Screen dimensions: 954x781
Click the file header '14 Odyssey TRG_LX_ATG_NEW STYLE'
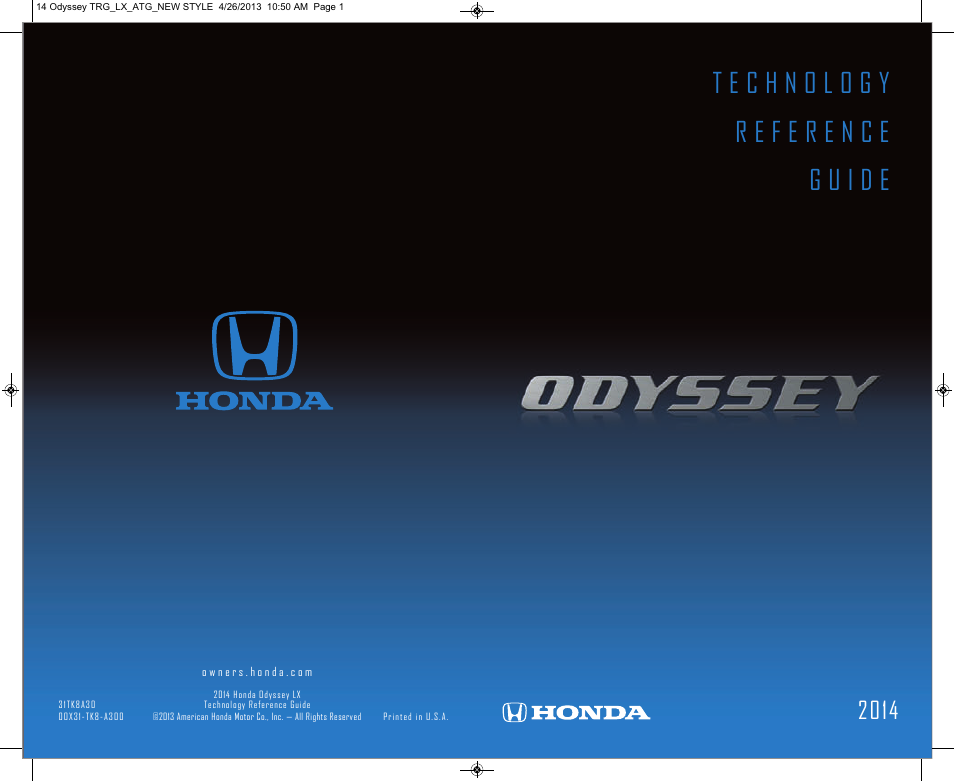(x=125, y=7)
